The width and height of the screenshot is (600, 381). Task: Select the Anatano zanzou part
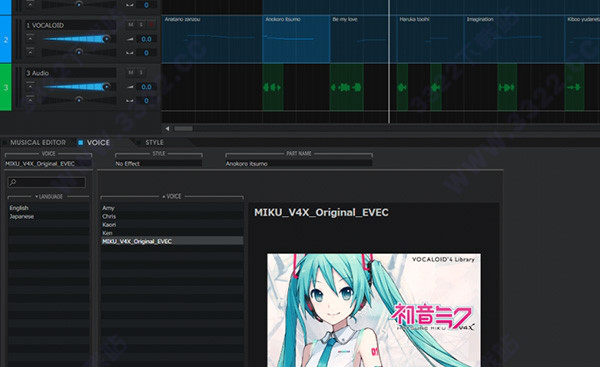212,39
